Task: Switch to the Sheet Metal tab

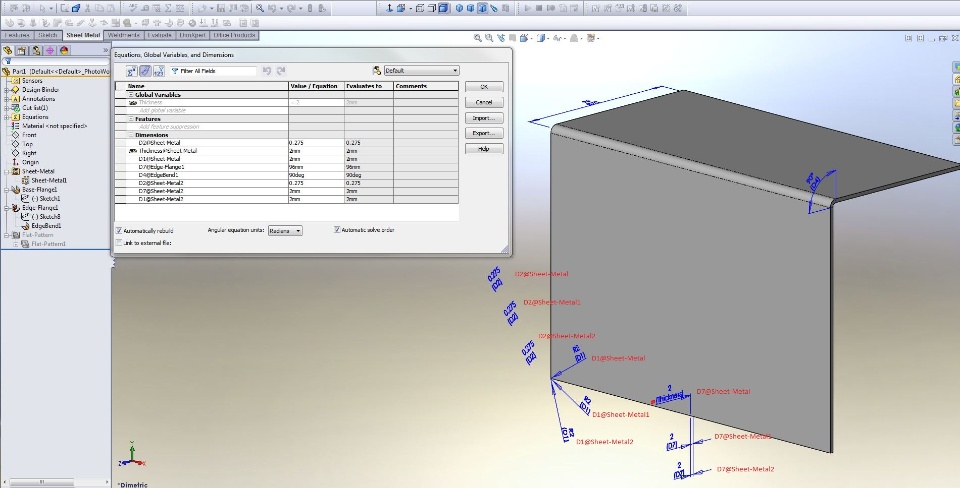Action: tap(83, 36)
